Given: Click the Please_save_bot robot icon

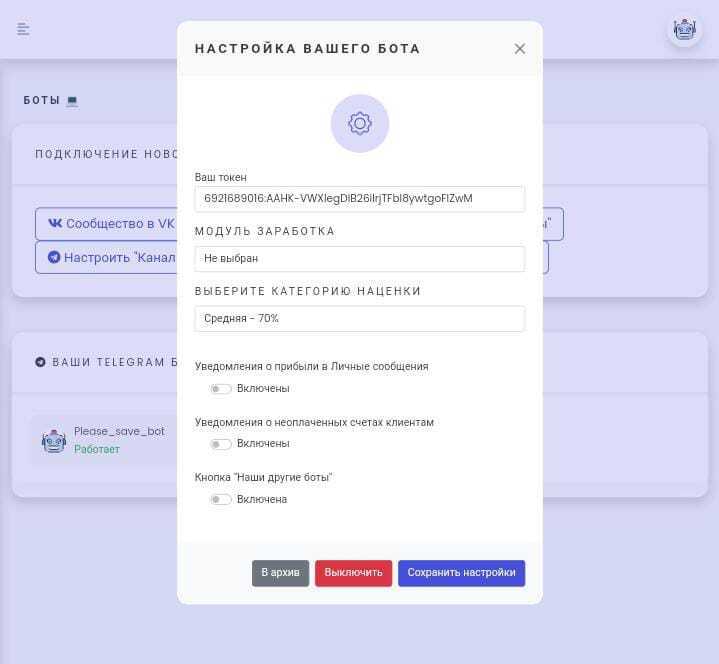Looking at the screenshot, I should tap(53, 441).
